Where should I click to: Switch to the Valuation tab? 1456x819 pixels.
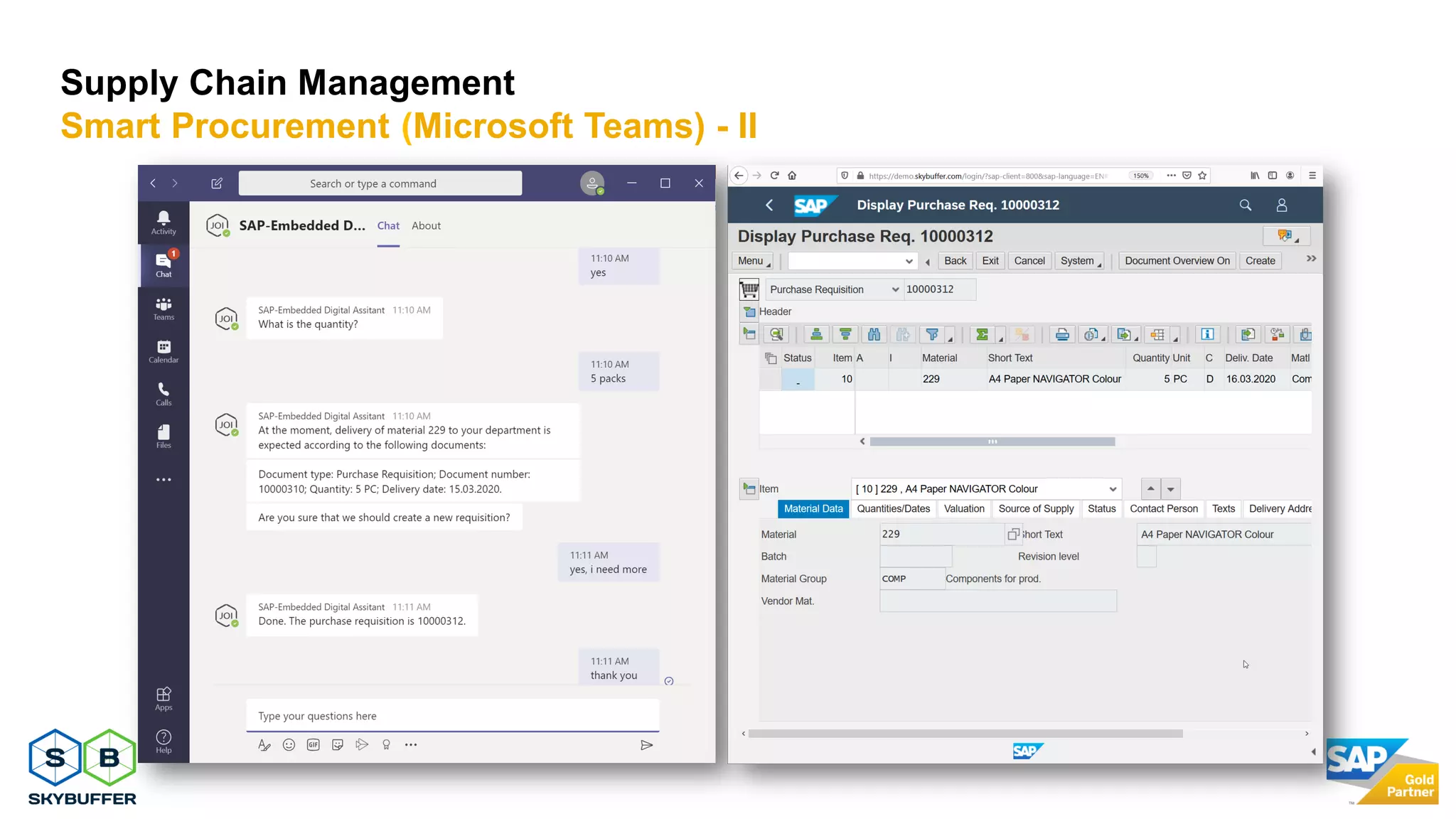tap(964, 508)
